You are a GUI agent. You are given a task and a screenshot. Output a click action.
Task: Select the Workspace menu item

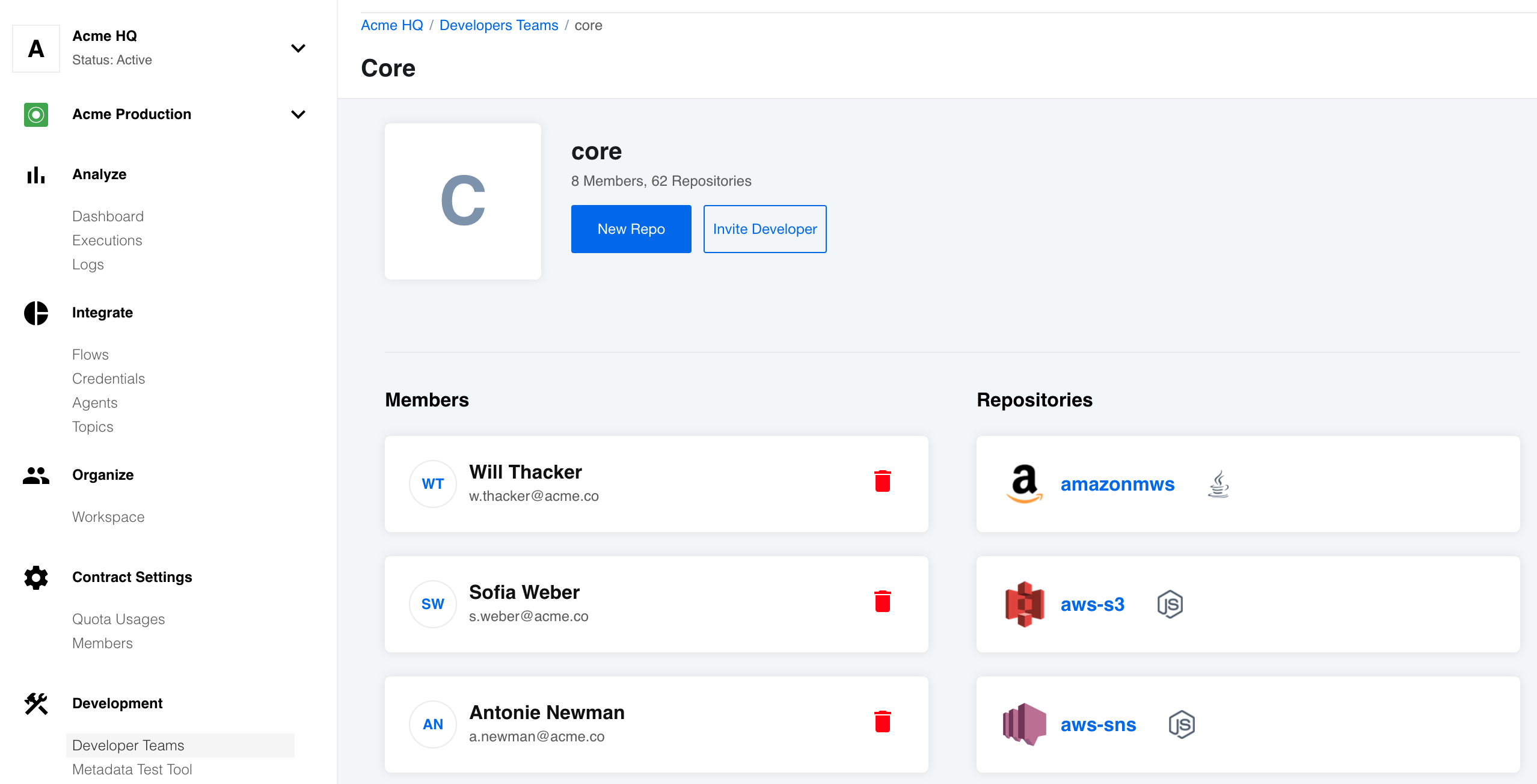coord(108,516)
